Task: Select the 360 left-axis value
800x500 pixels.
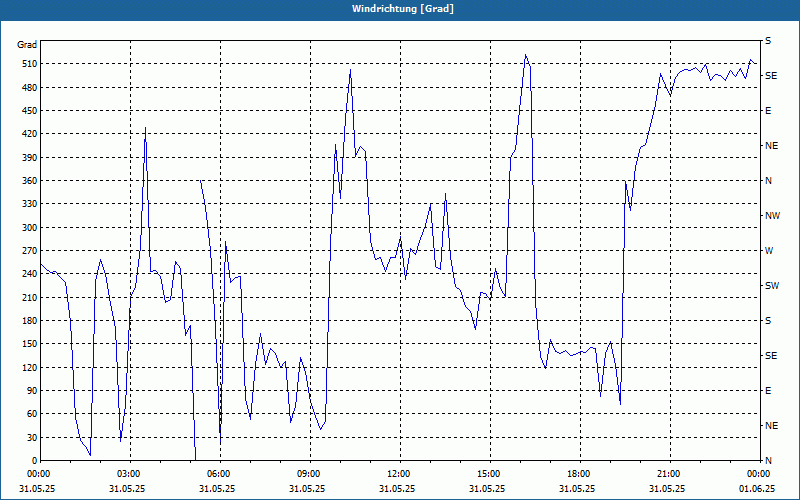Action: coord(29,181)
